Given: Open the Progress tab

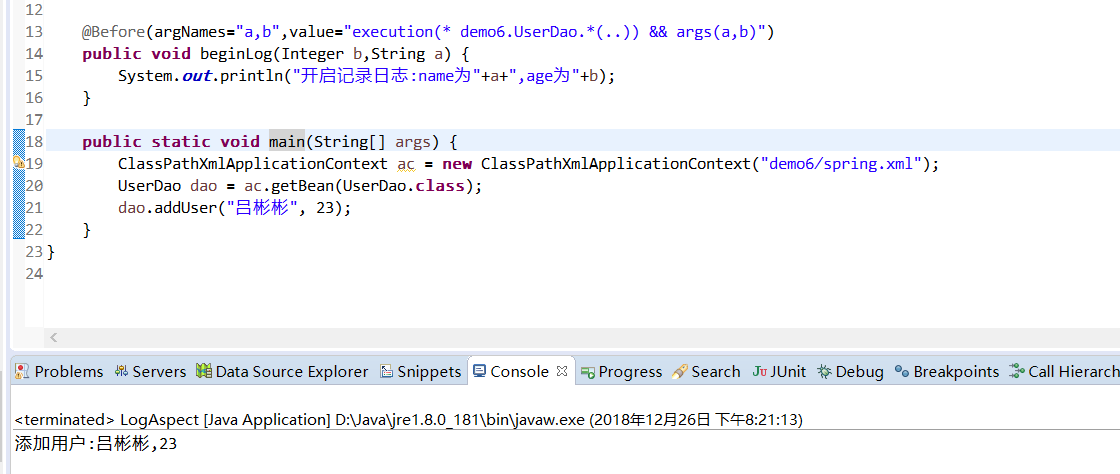Looking at the screenshot, I should pos(621,371).
